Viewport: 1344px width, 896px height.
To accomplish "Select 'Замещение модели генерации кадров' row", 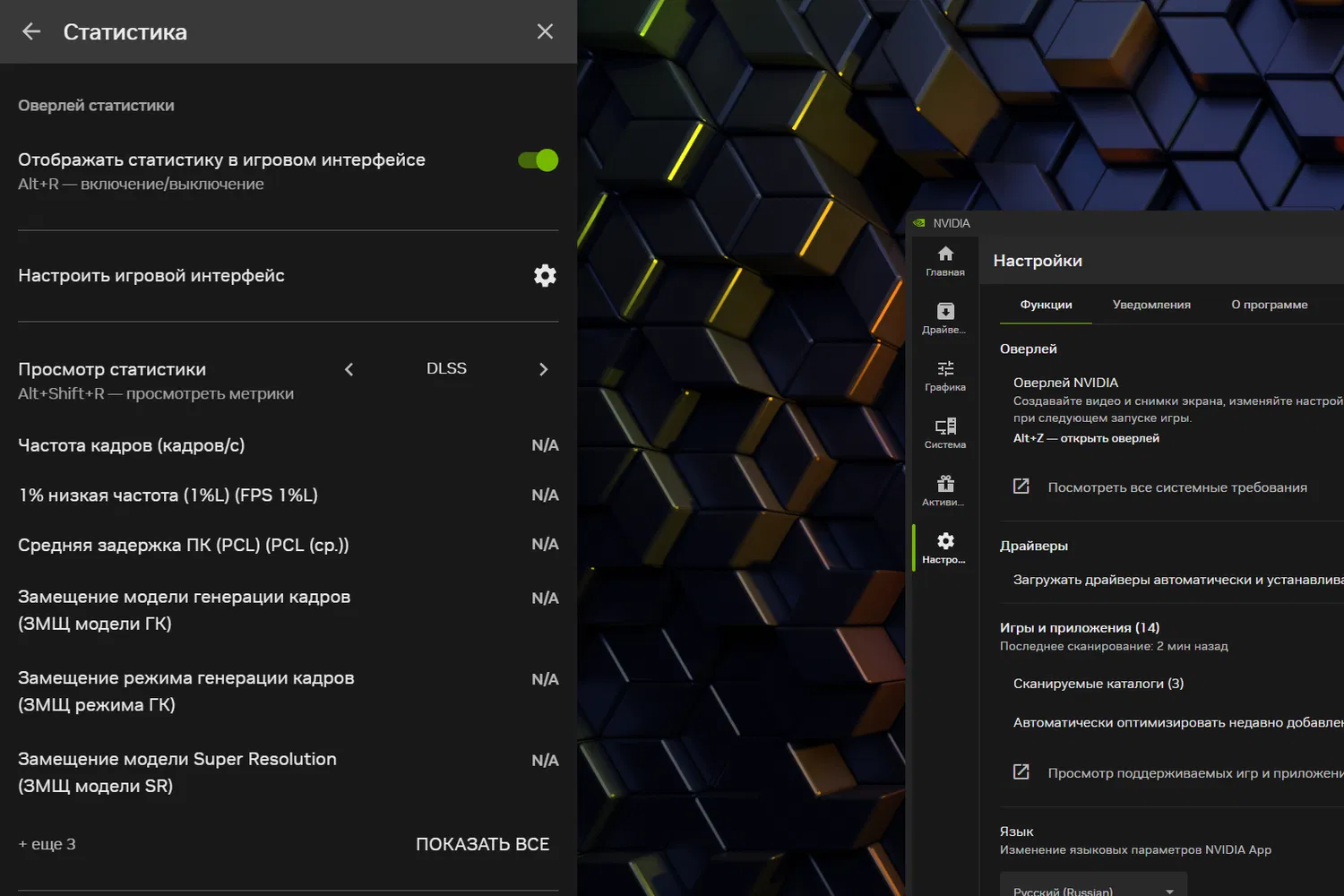I will (x=289, y=610).
